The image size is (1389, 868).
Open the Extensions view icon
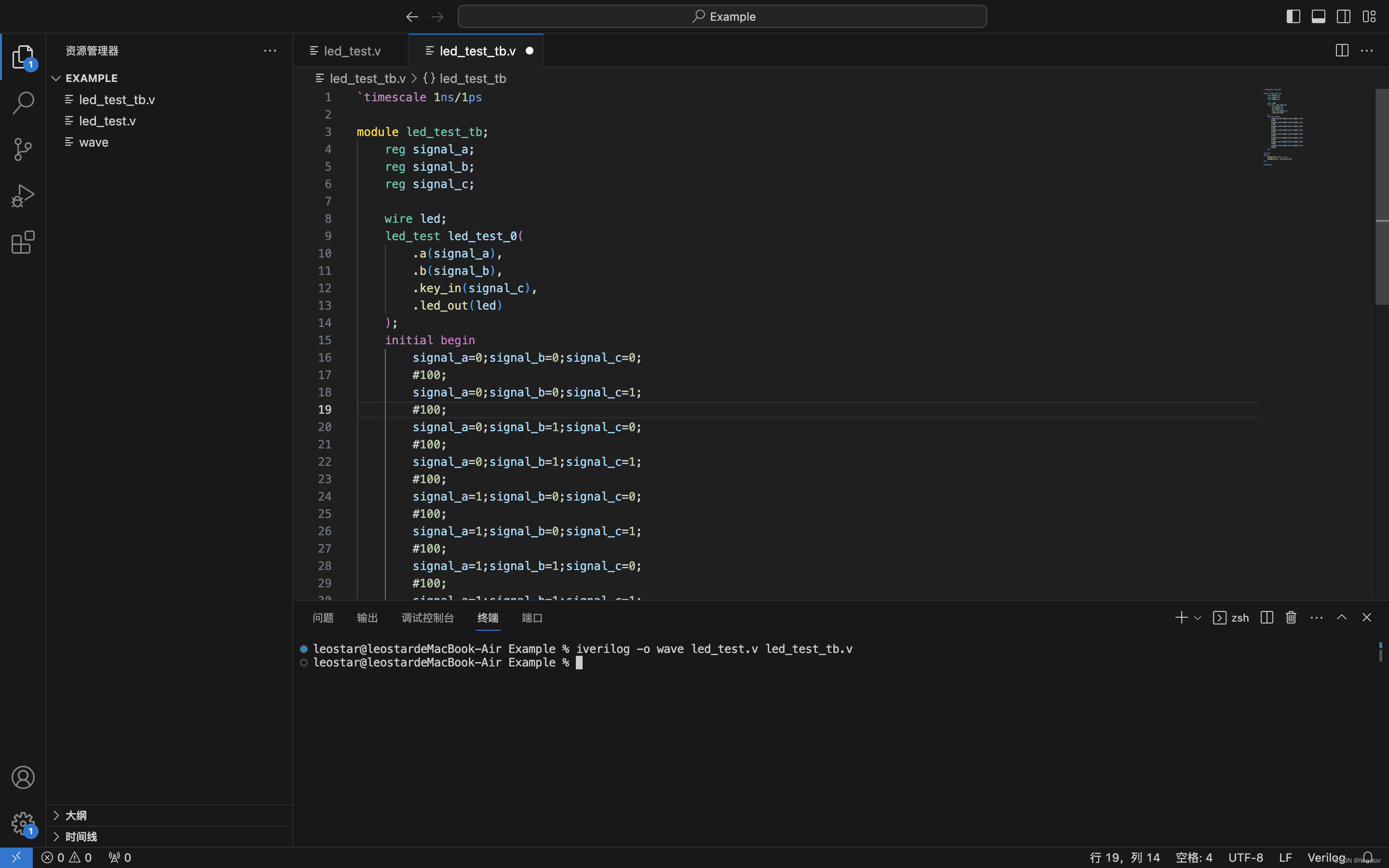coord(23,242)
